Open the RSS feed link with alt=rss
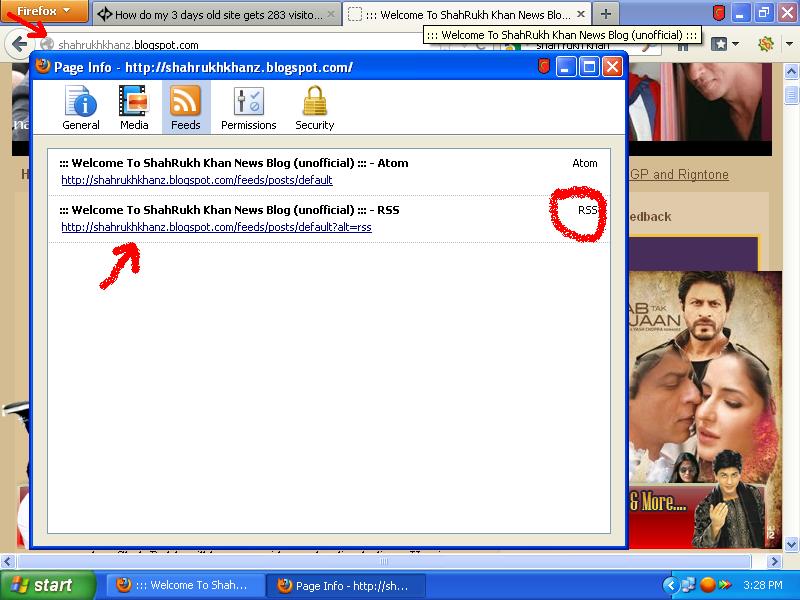Viewport: 800px width, 600px height. click(216, 227)
